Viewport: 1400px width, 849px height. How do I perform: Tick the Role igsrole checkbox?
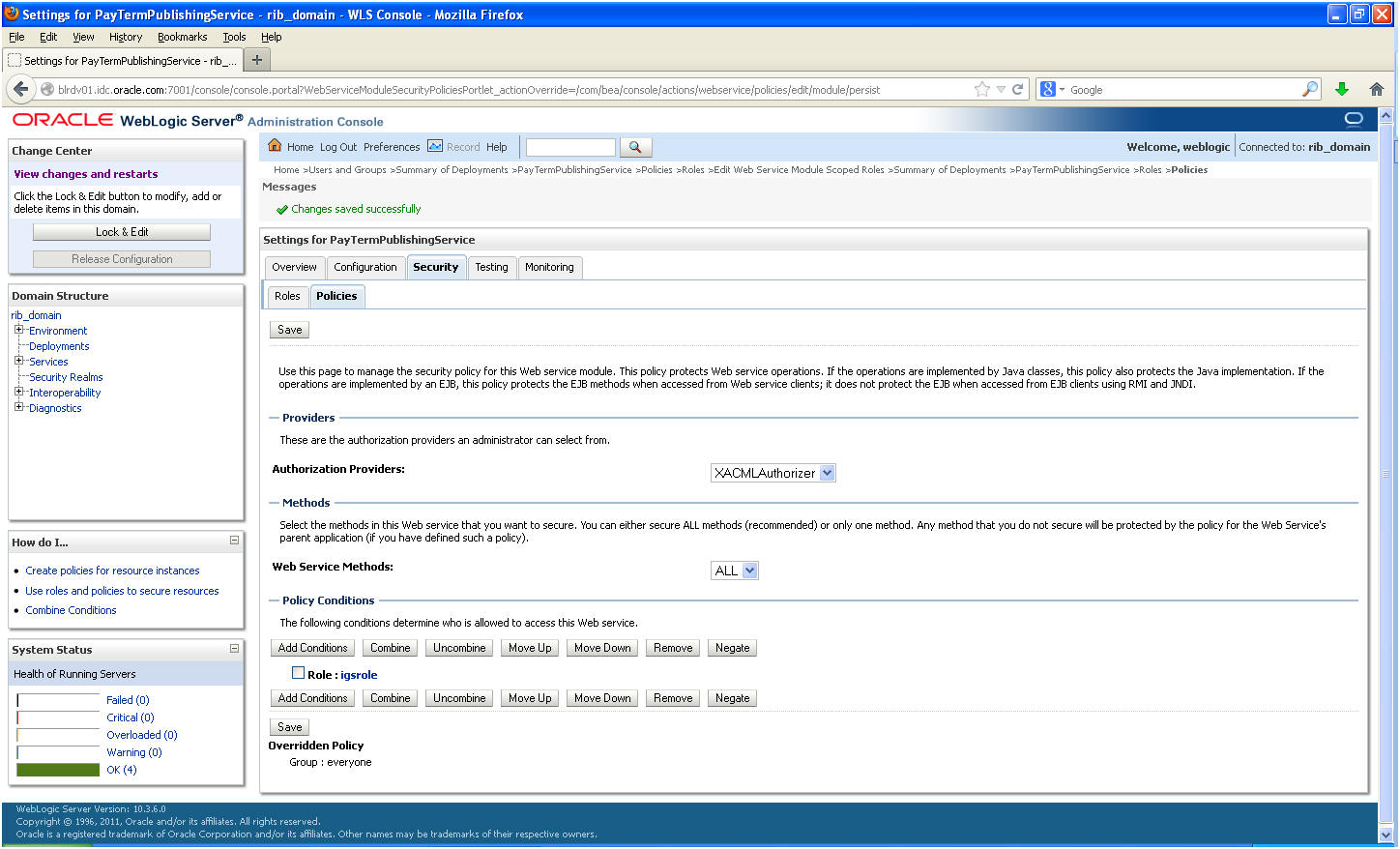tap(298, 673)
